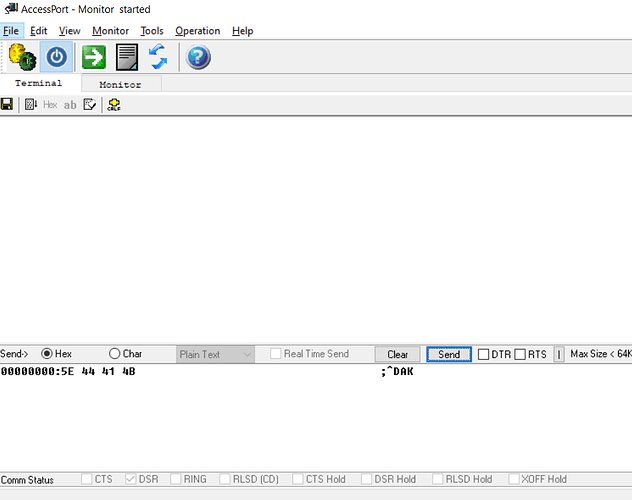Click the Send button
Image resolution: width=632 pixels, height=500 pixels.
449,354
